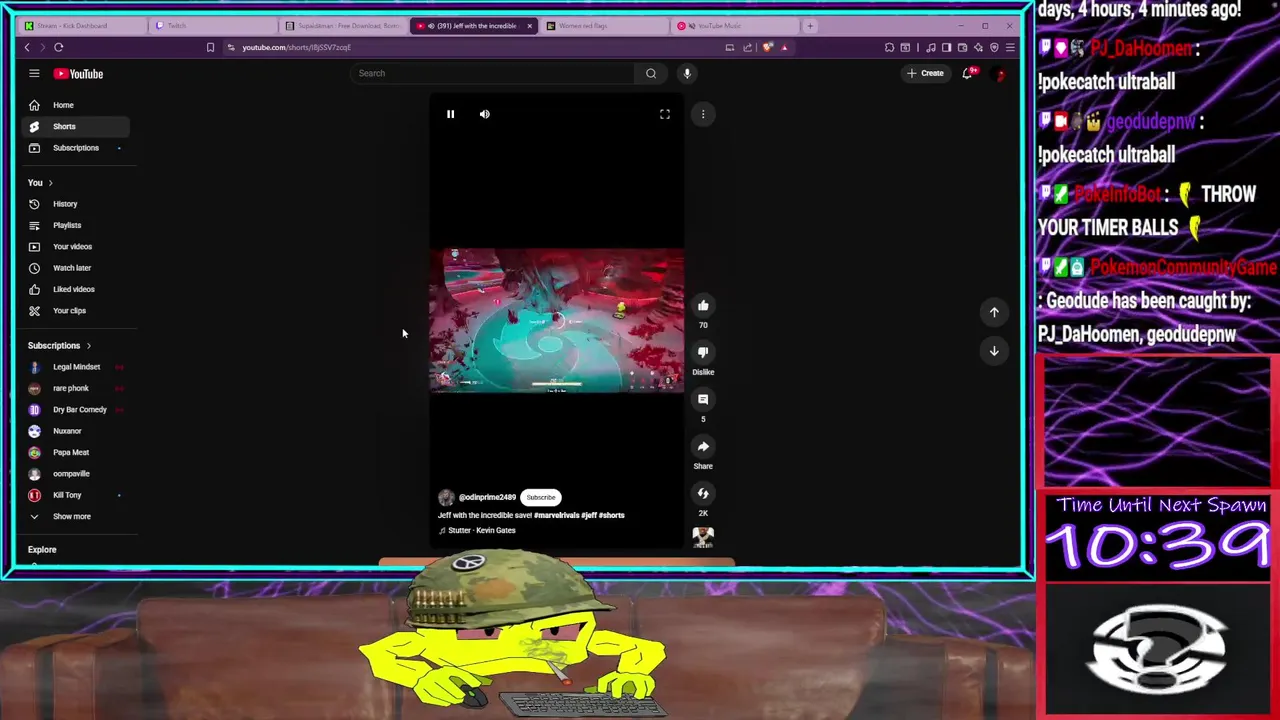The width and height of the screenshot is (1280, 720).
Task: Close the Jeff with the incredible tab
Action: click(530, 26)
